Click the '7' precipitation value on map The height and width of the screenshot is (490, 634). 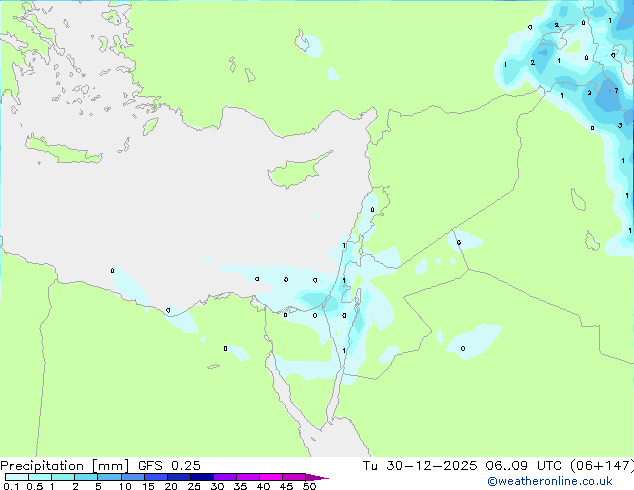(616, 91)
